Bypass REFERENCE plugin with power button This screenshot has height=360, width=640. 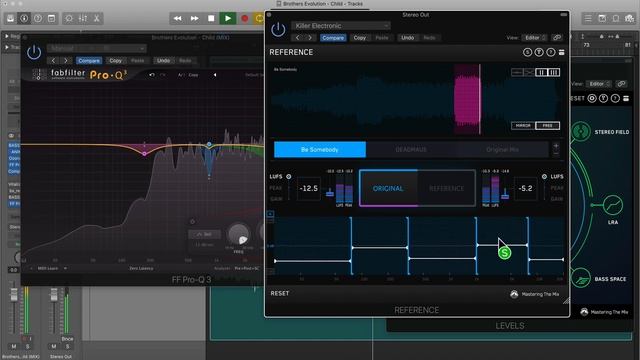click(278, 29)
